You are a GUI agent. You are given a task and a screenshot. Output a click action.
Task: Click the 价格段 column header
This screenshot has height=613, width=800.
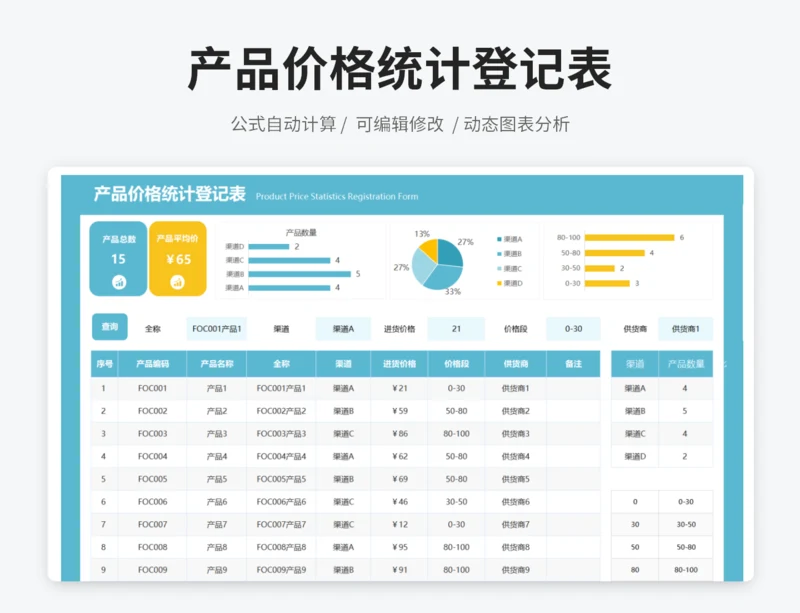(456, 364)
